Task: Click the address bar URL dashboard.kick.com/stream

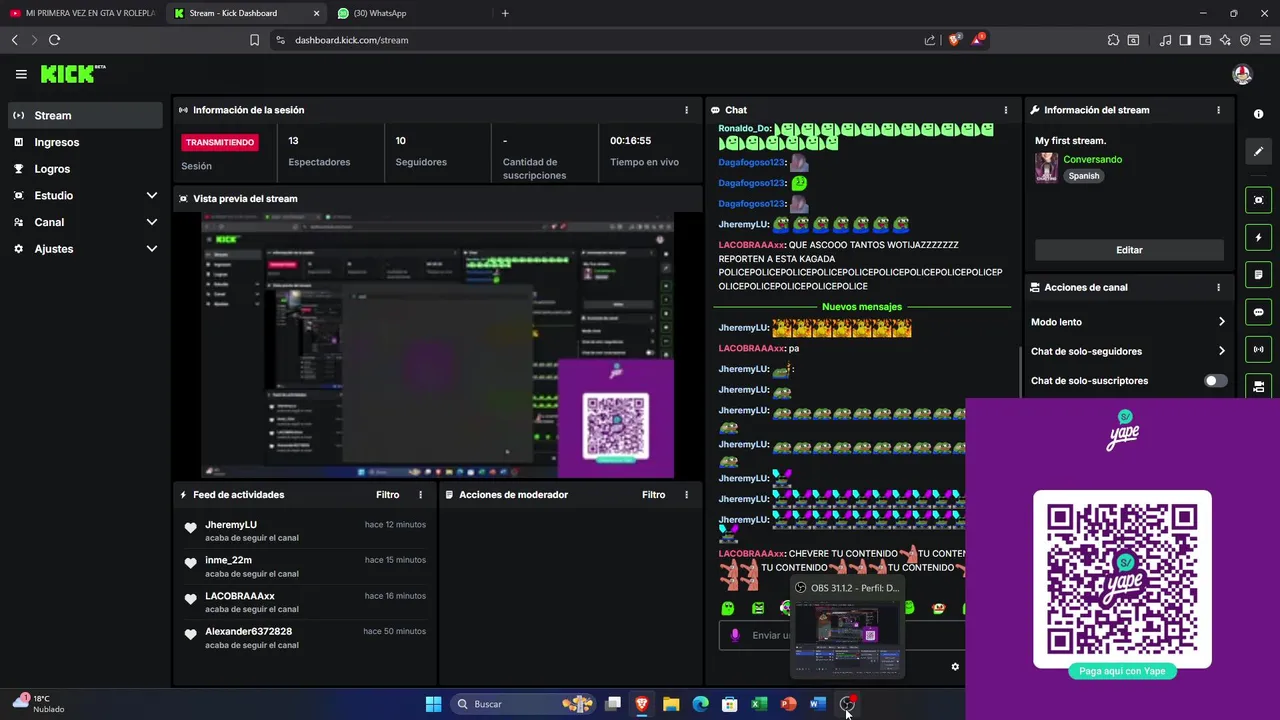Action: 351,40
